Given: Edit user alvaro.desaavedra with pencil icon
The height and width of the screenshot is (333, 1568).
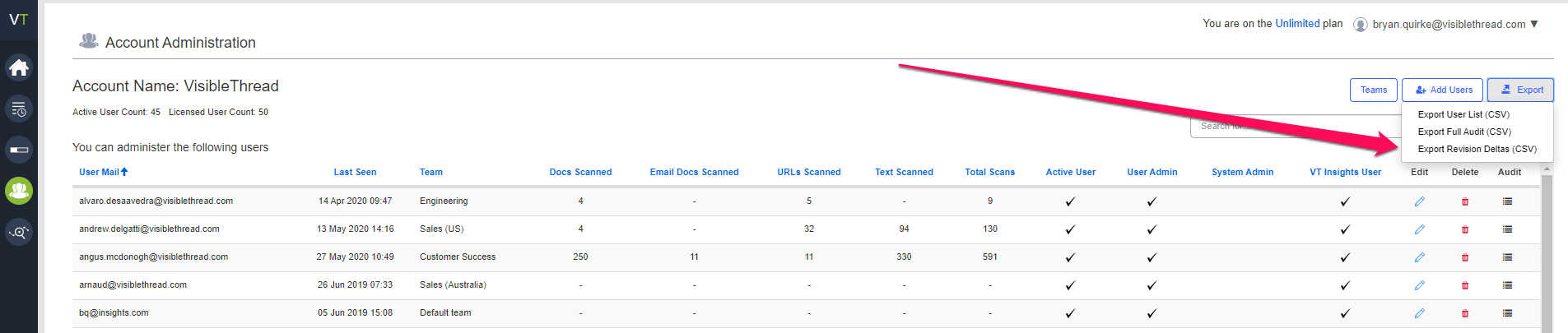Looking at the screenshot, I should 1419,201.
